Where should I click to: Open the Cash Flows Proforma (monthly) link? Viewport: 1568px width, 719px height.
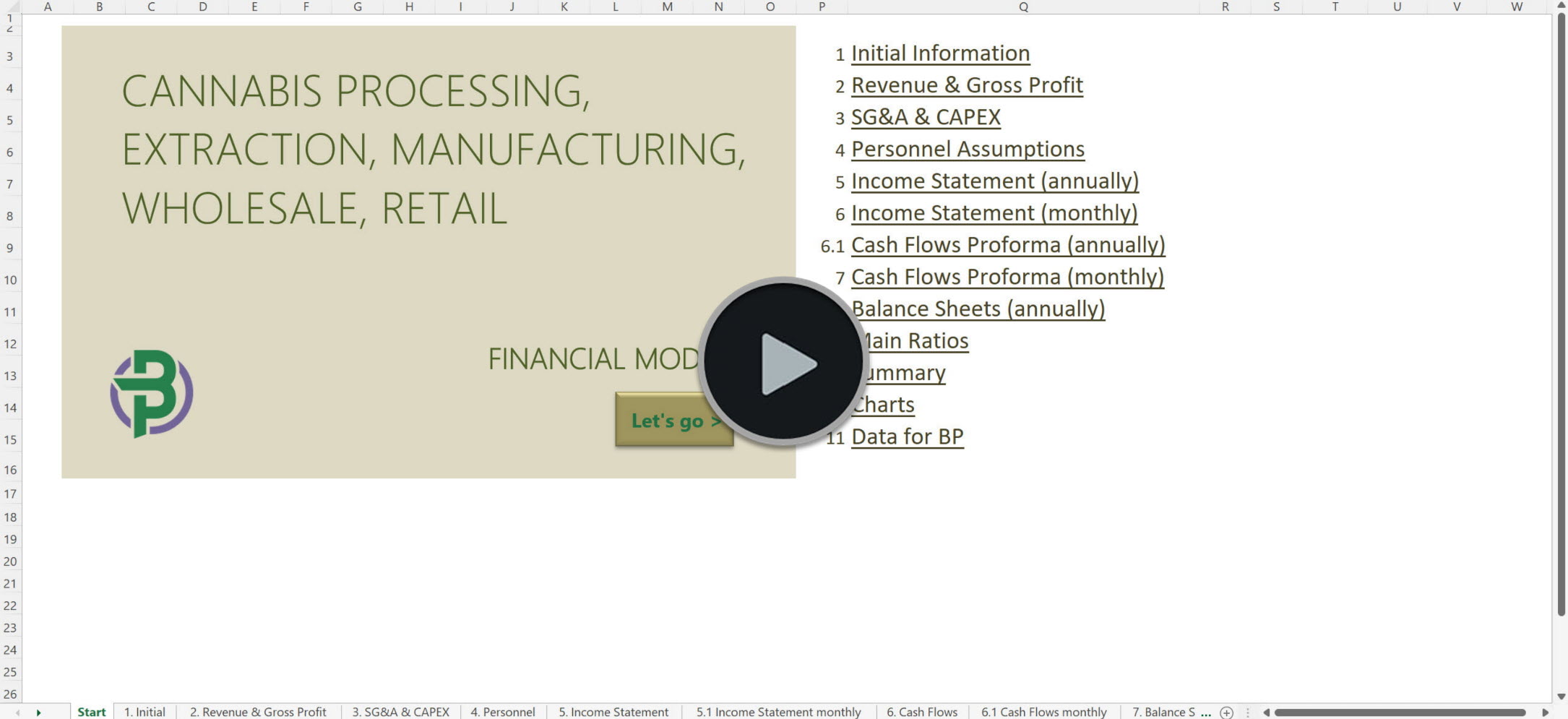click(1007, 277)
